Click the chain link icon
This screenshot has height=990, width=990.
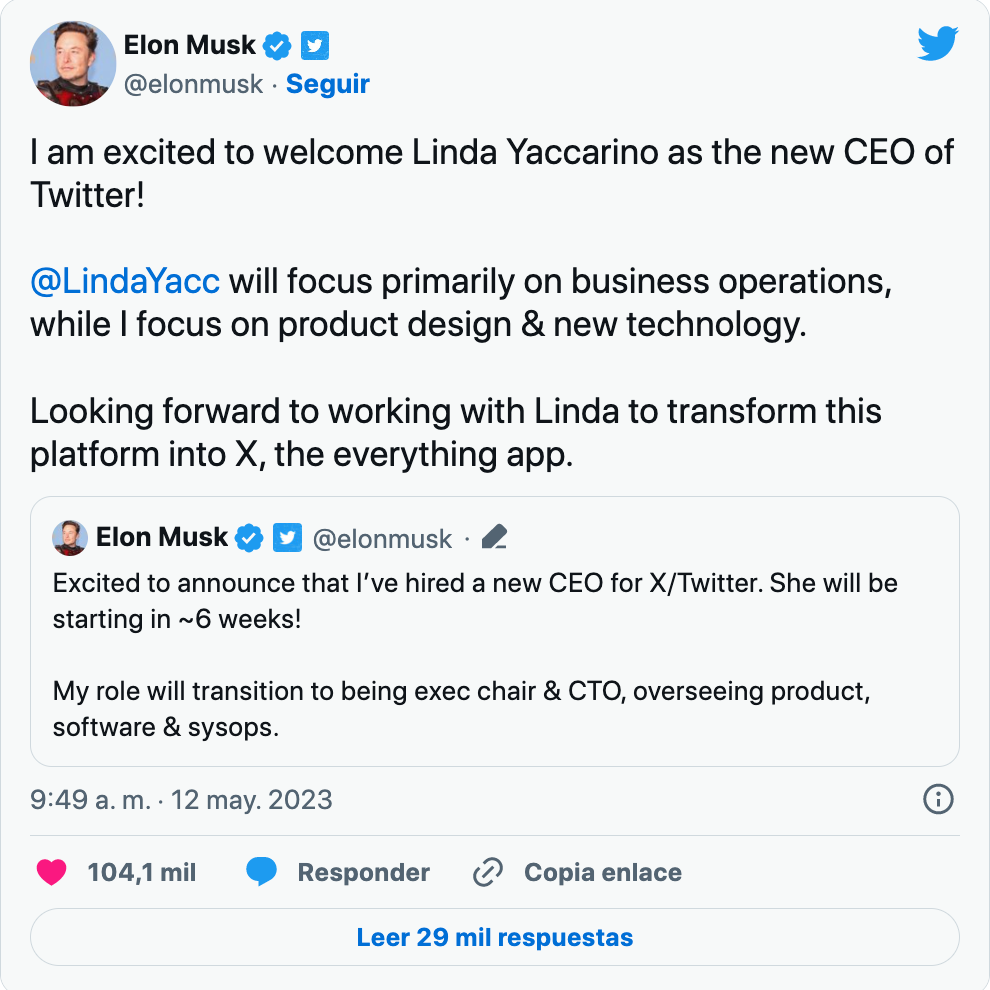pyautogui.click(x=487, y=872)
